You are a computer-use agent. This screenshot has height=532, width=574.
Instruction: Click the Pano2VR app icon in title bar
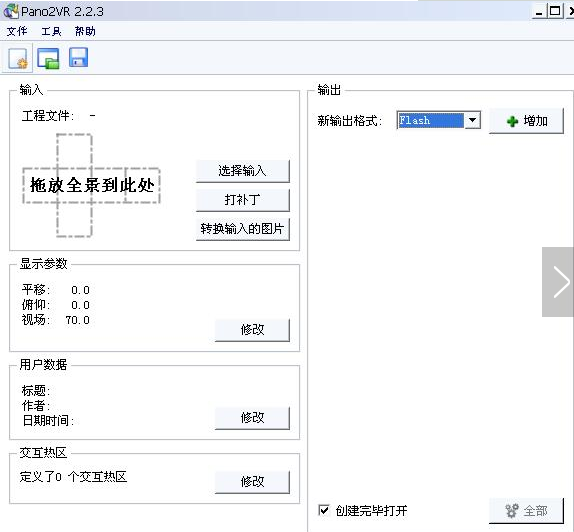pos(11,11)
